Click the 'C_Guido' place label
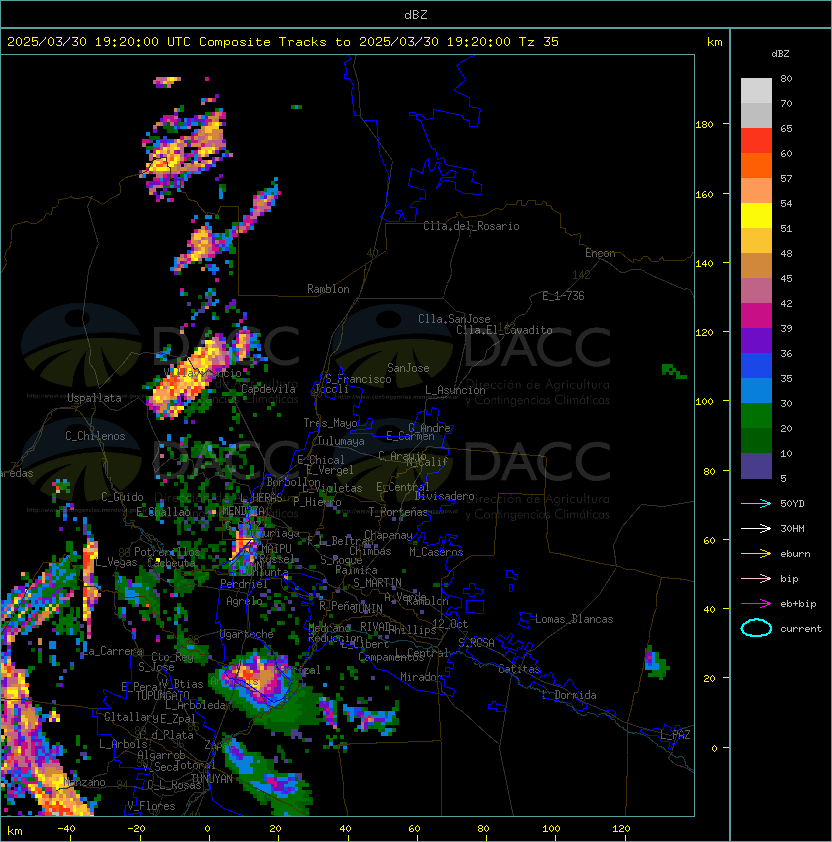The height and width of the screenshot is (842, 832). (122, 497)
